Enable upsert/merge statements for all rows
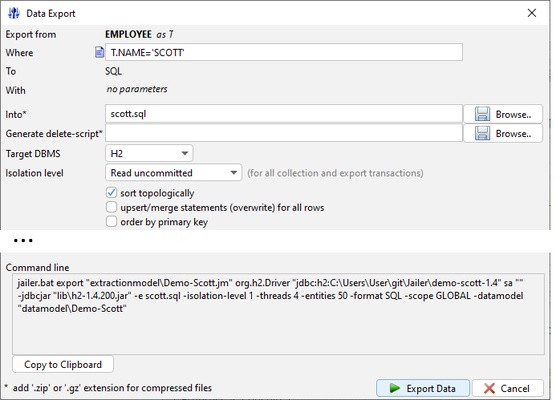 point(111,207)
